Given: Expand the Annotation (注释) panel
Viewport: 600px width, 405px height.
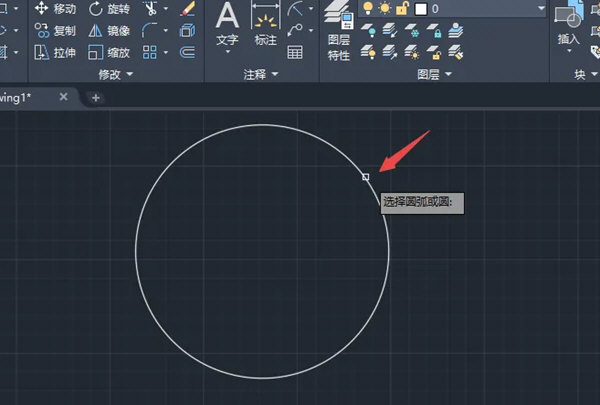Looking at the screenshot, I should pyautogui.click(x=261, y=74).
